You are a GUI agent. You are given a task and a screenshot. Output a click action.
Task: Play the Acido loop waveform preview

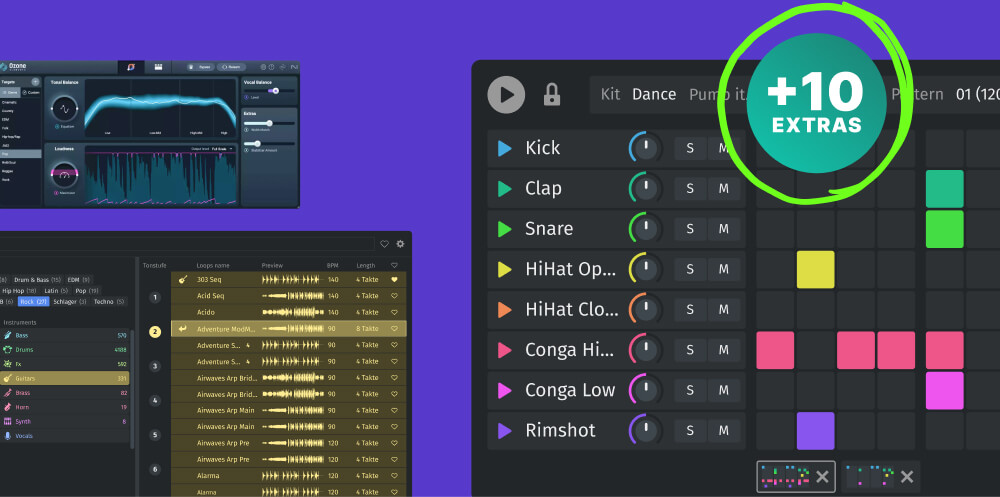pos(291,313)
